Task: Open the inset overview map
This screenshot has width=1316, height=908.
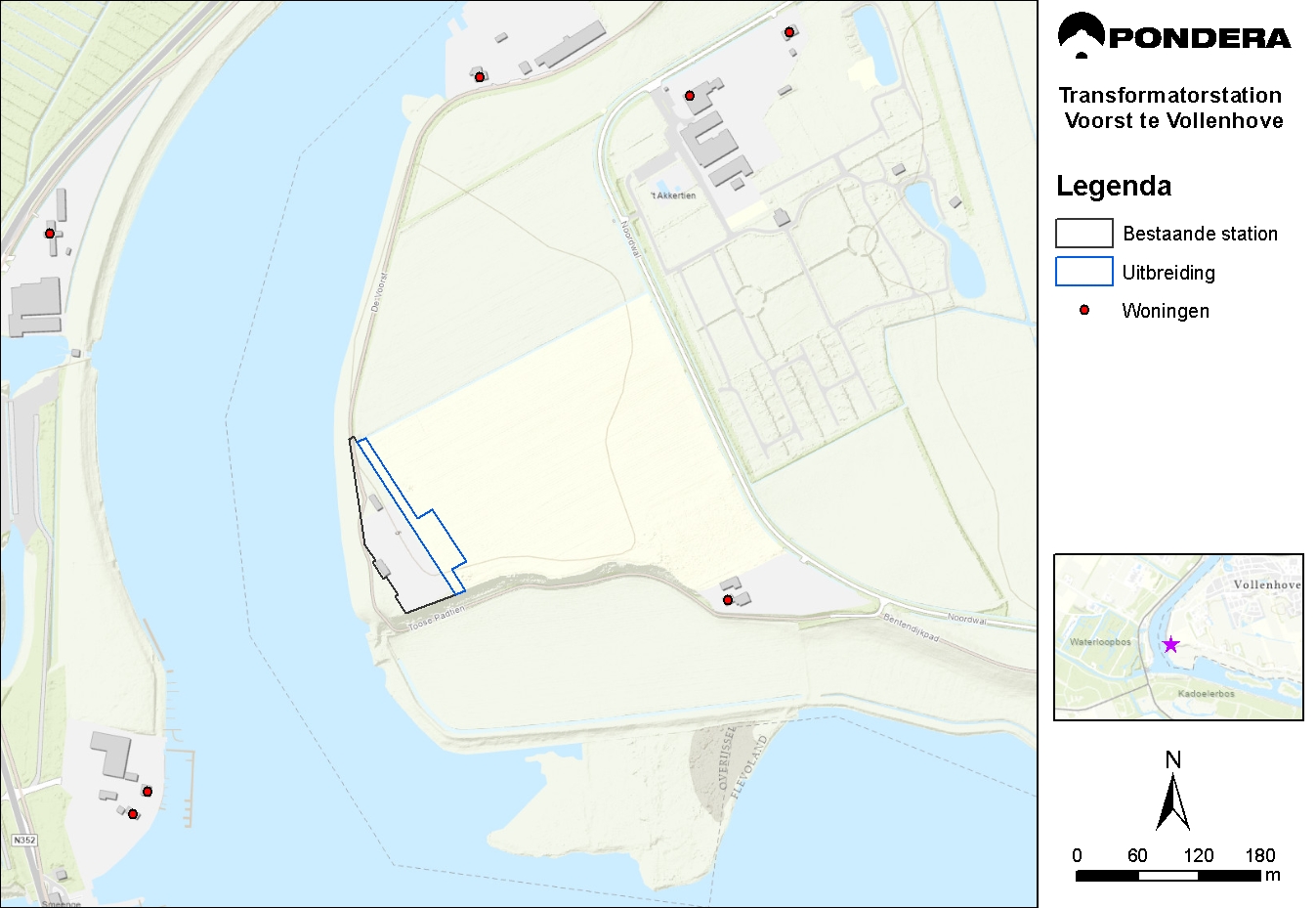Action: coord(1178,637)
